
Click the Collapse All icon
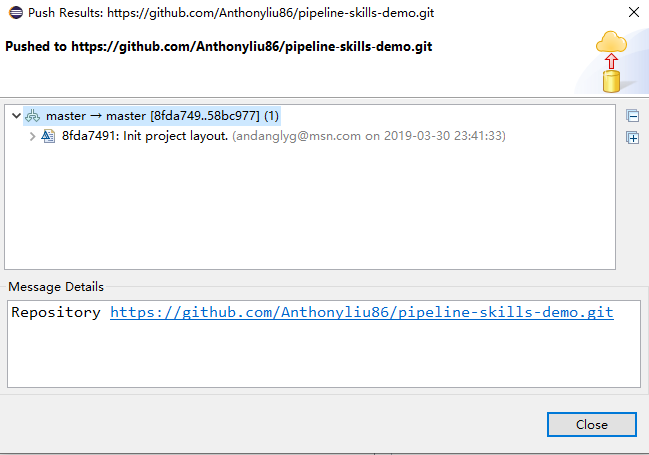coord(632,116)
